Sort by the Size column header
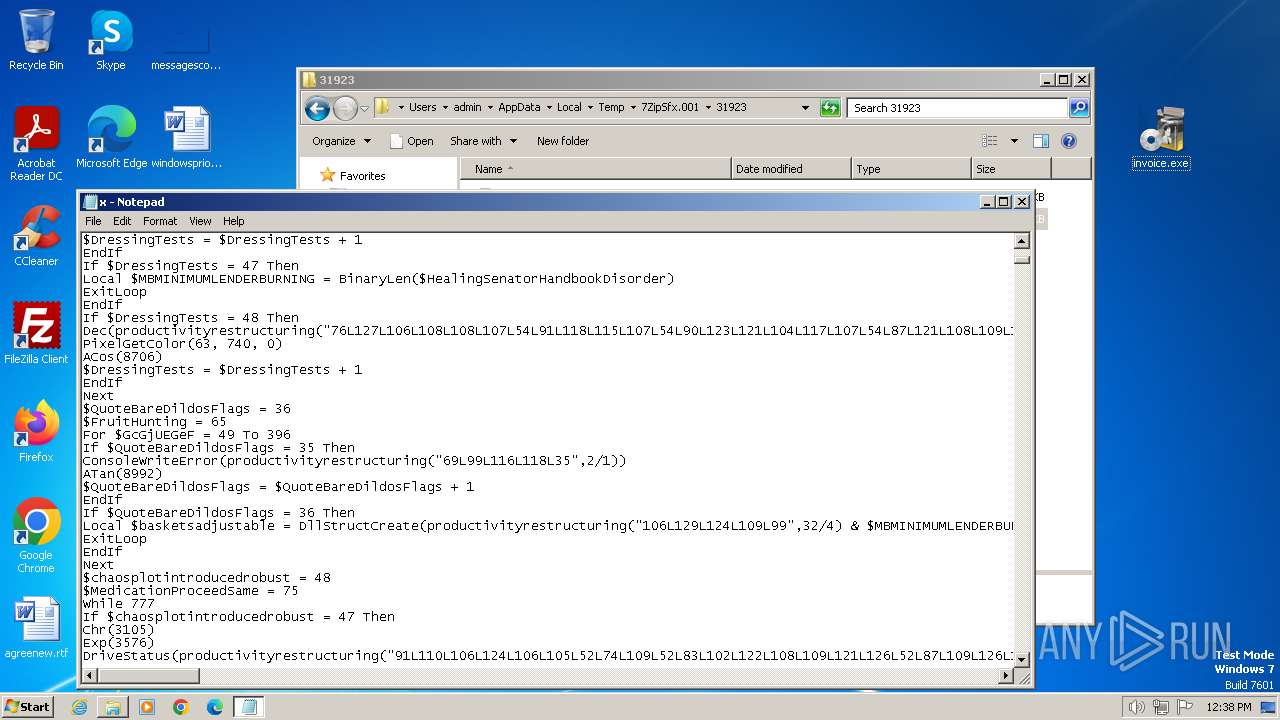The width and height of the screenshot is (1280, 720). pos(1011,169)
